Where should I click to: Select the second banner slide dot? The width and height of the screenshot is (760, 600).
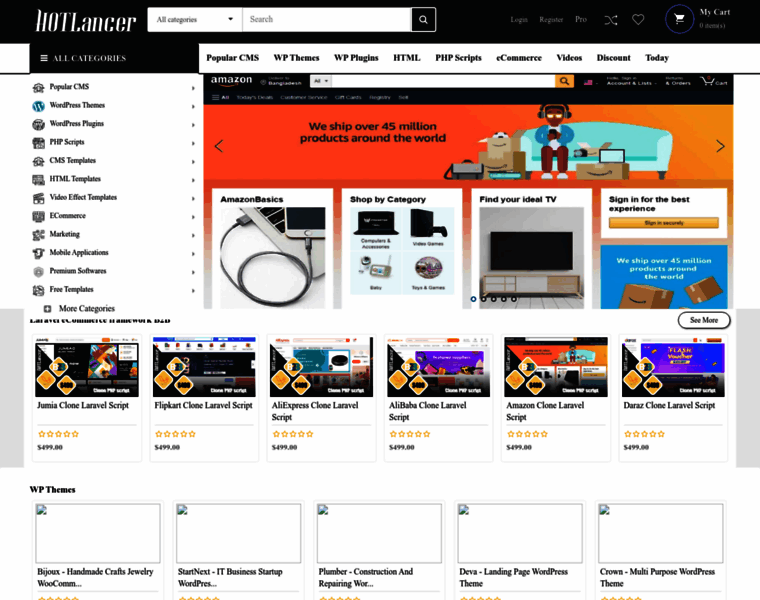(484, 299)
